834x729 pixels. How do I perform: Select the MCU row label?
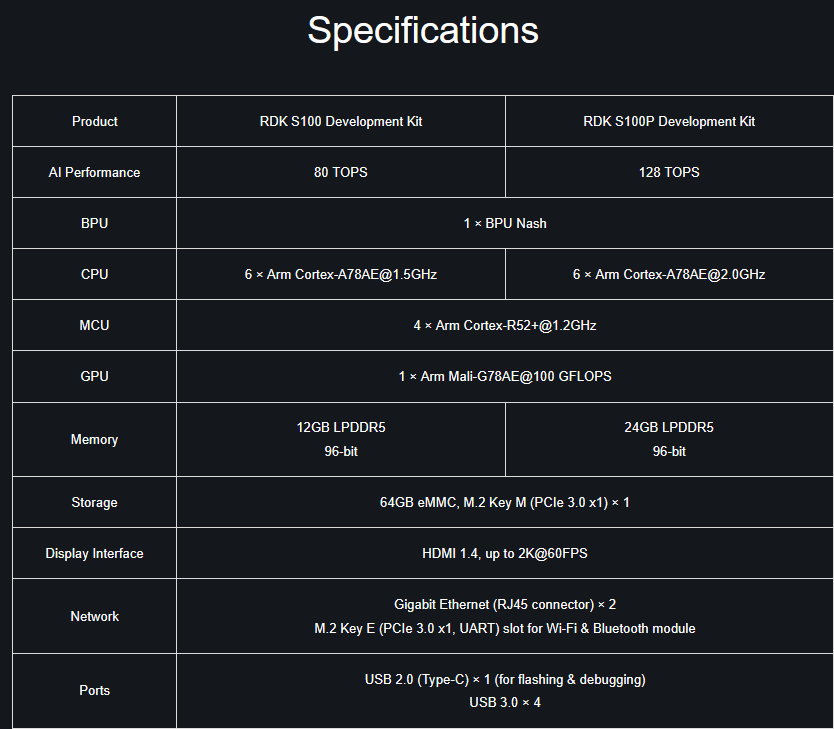coord(95,325)
